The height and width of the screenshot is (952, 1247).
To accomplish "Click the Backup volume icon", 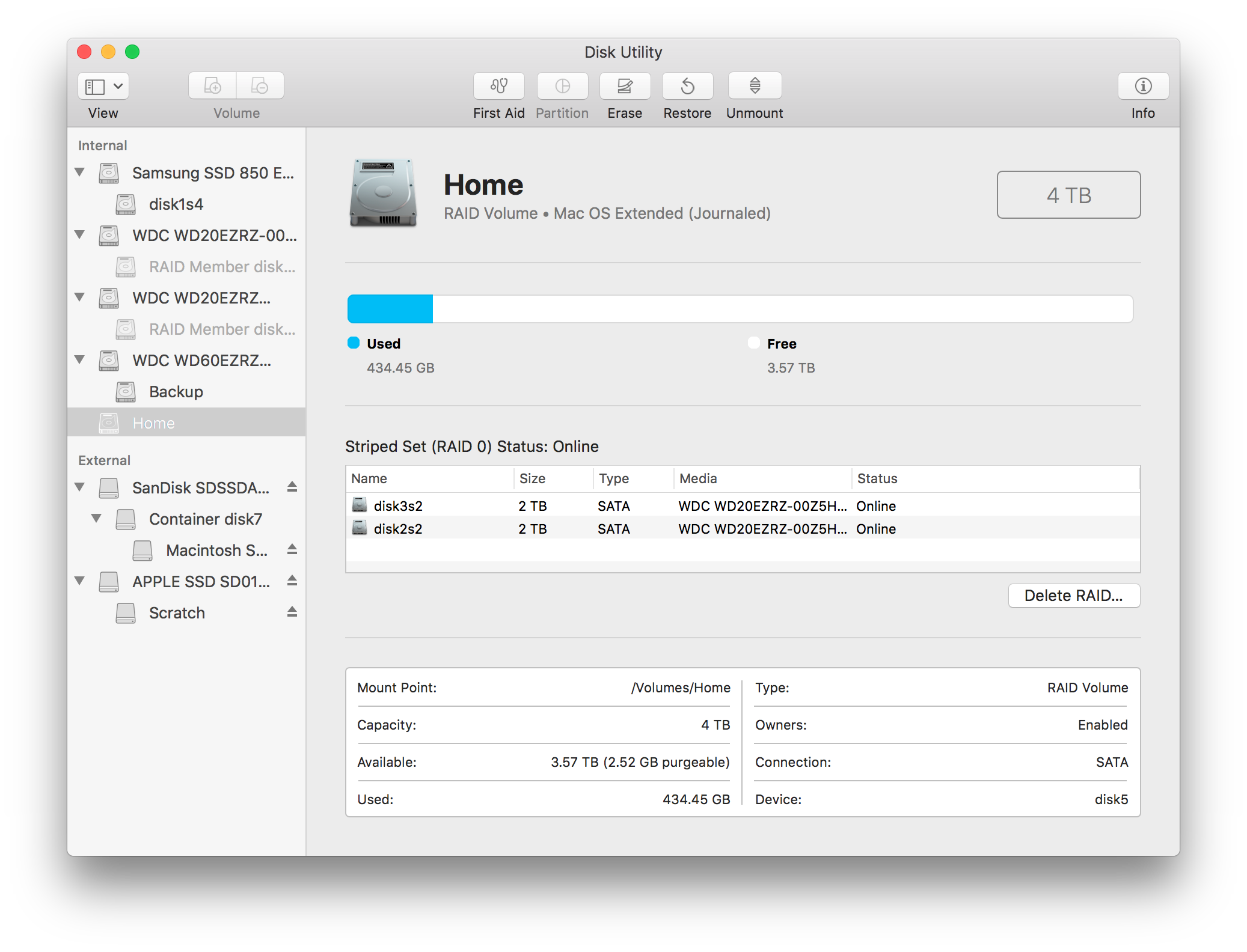I will click(x=126, y=392).
